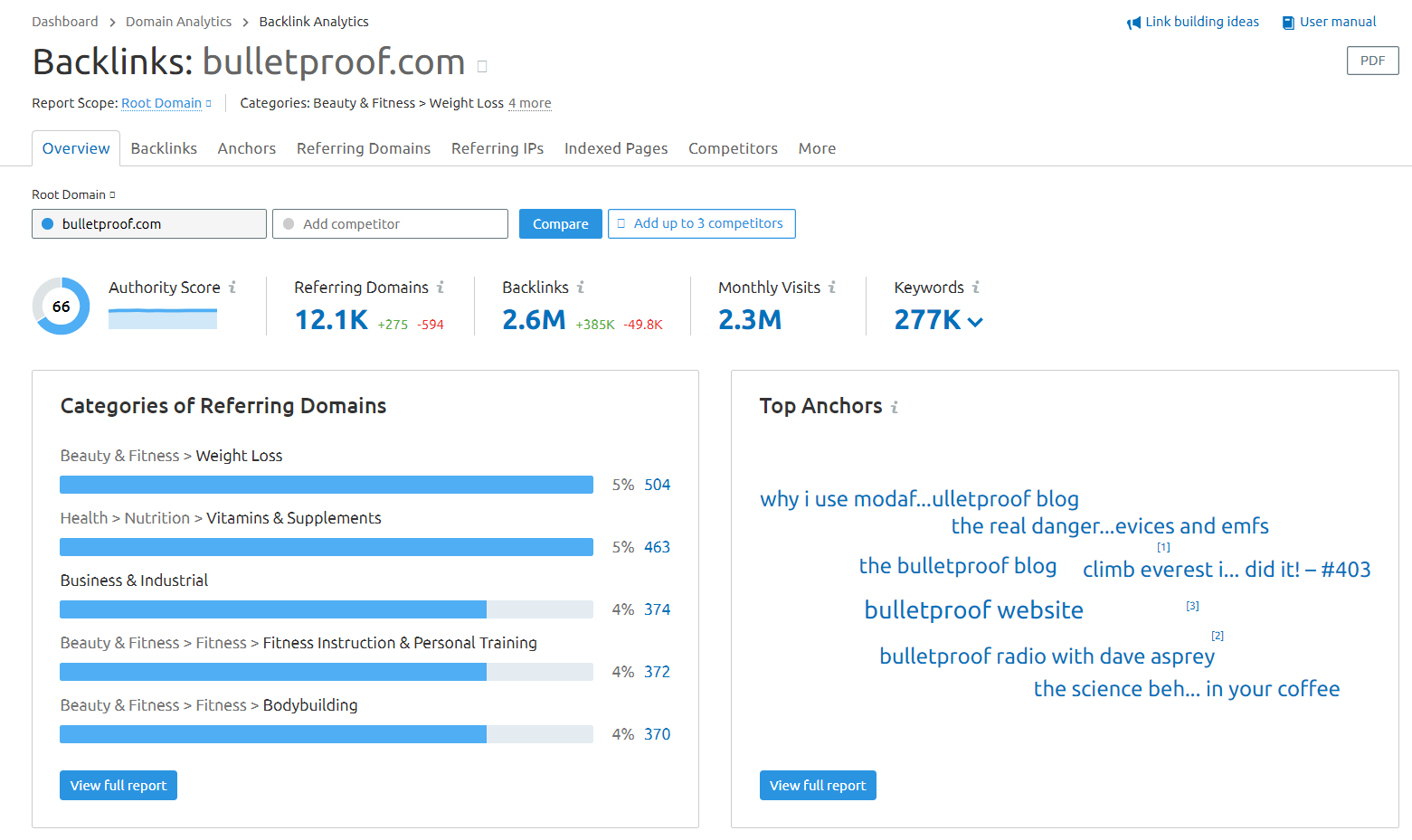
Task: Switch to the Overview tab
Action: 76,148
